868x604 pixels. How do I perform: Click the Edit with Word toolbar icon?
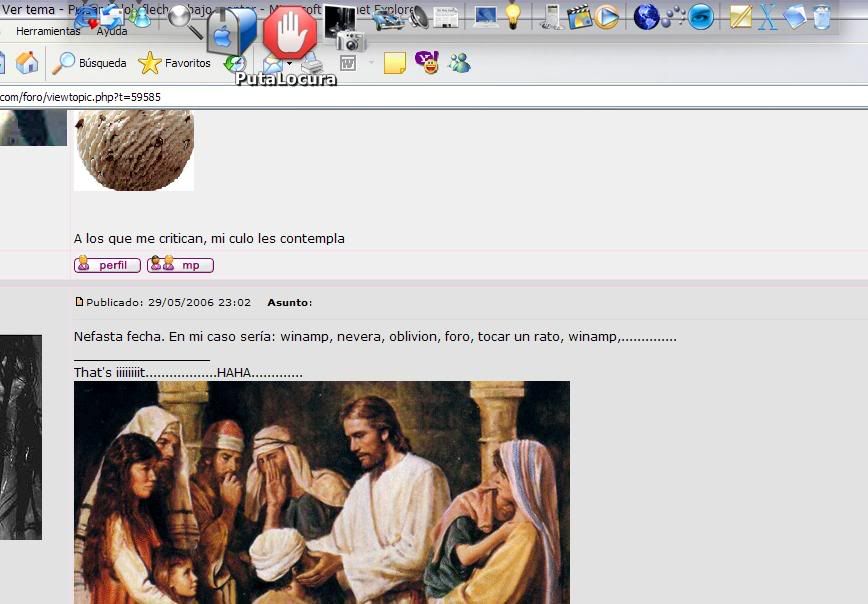[x=348, y=63]
